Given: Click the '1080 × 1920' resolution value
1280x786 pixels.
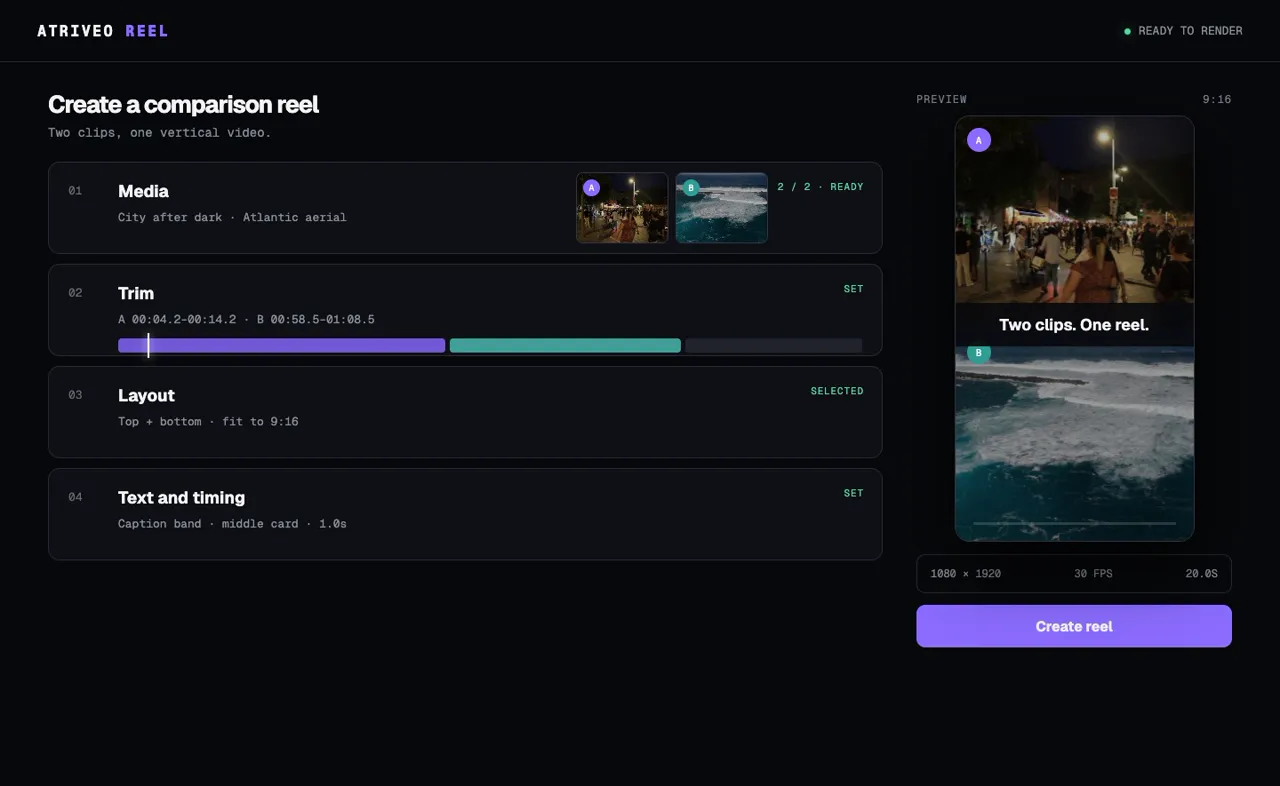Looking at the screenshot, I should point(965,574).
